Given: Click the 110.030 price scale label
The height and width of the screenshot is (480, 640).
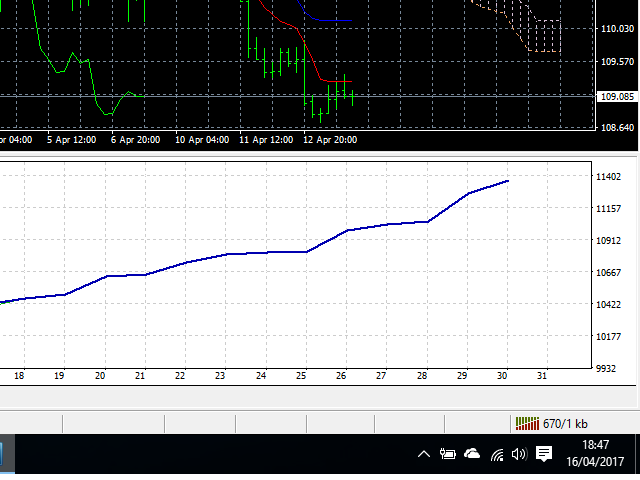Looking at the screenshot, I should pos(616,30).
